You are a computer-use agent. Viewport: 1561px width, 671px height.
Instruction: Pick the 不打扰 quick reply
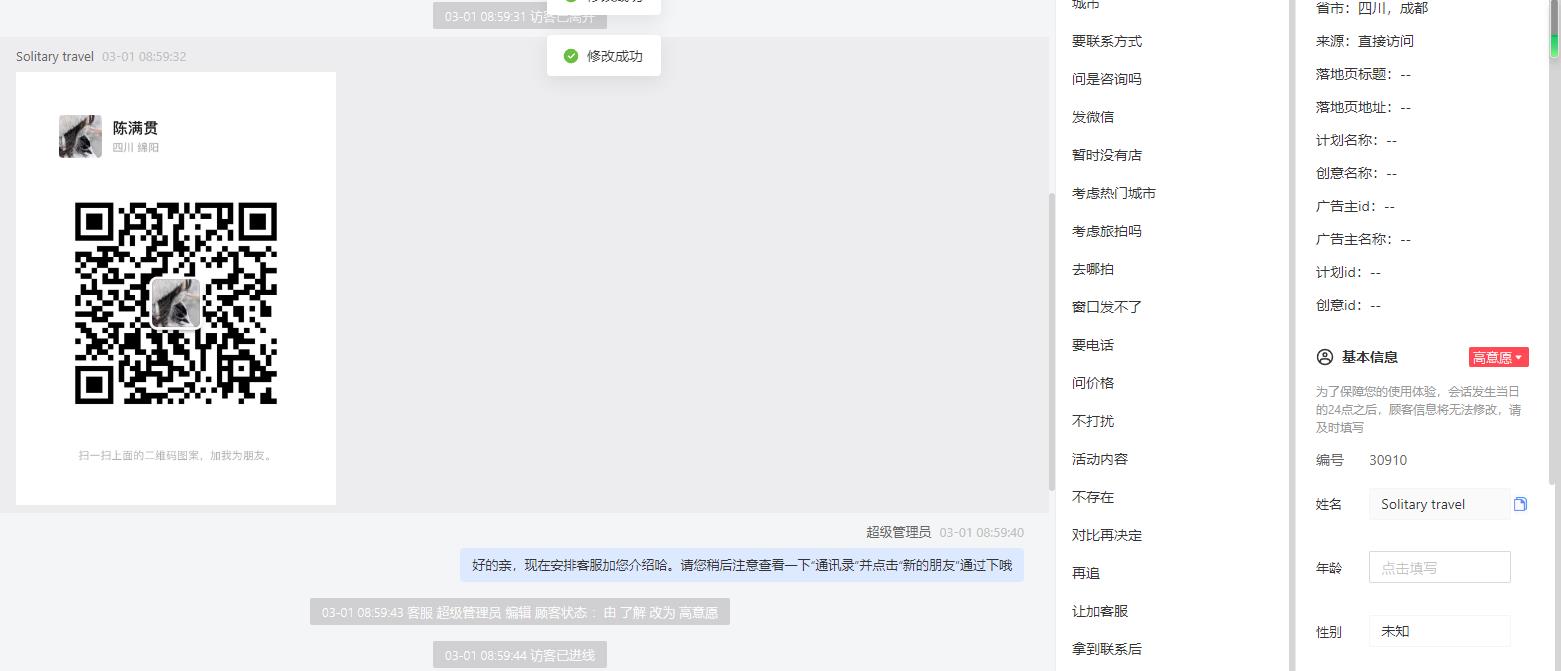[x=1093, y=421]
